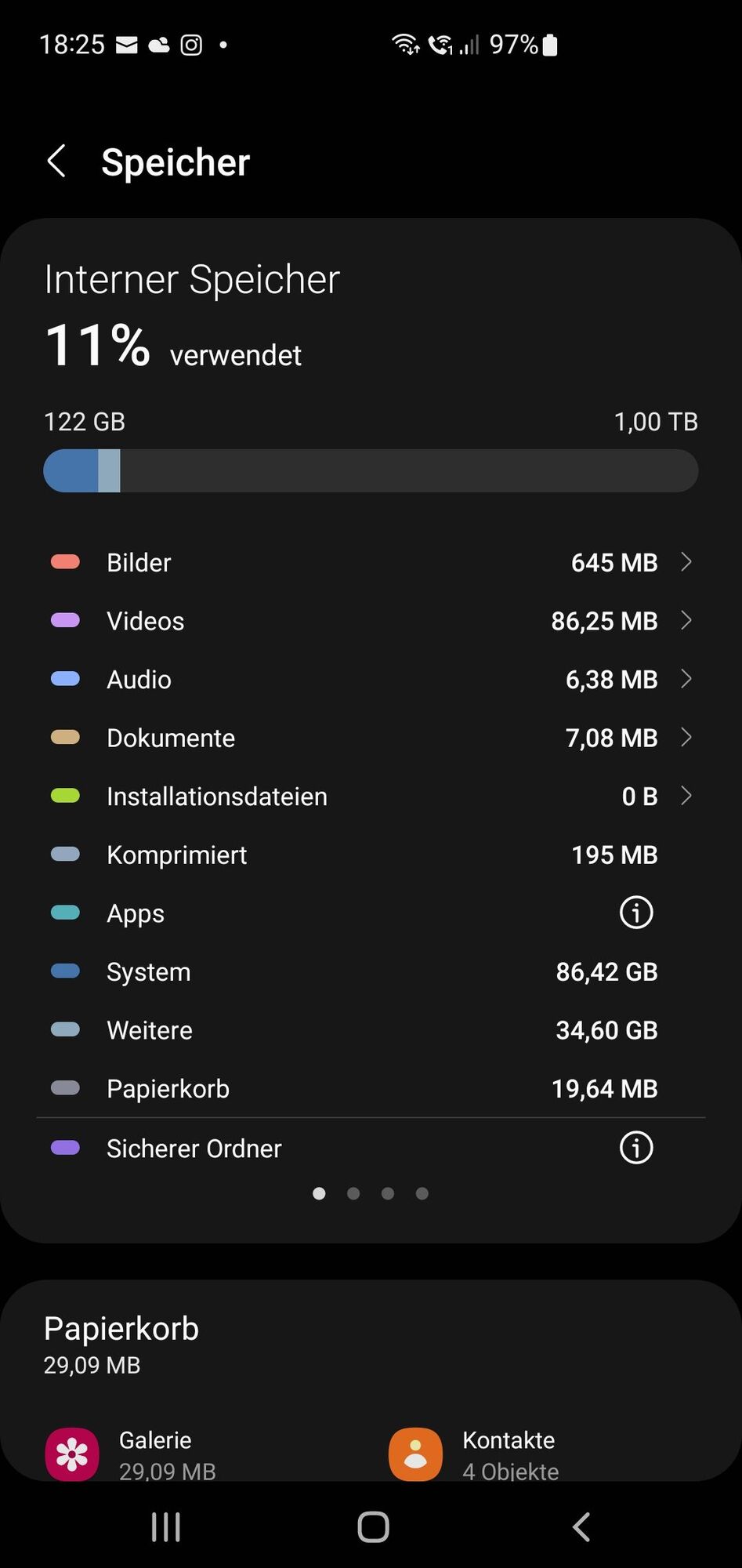Select the System row showing 86,42 GB
The image size is (742, 1568).
368,971
